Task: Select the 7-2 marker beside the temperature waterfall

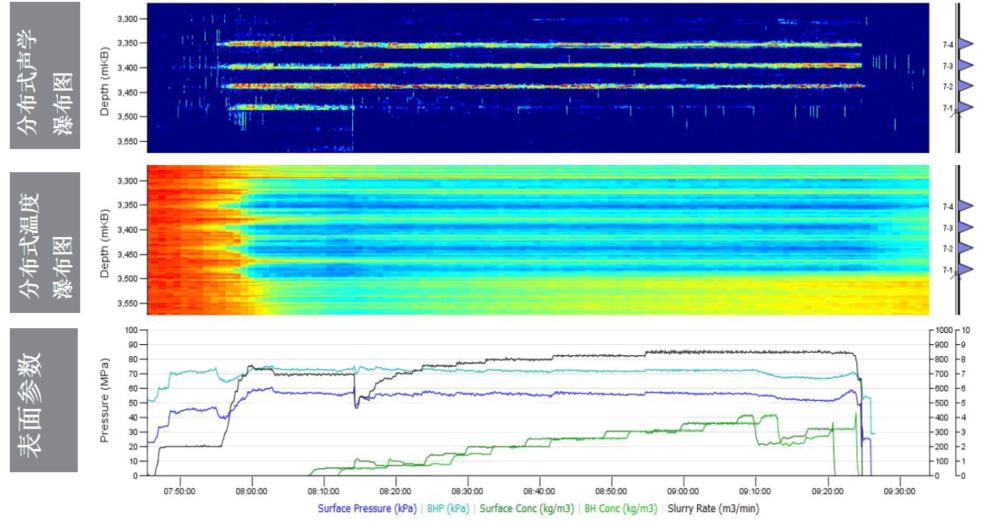Action: tap(965, 249)
